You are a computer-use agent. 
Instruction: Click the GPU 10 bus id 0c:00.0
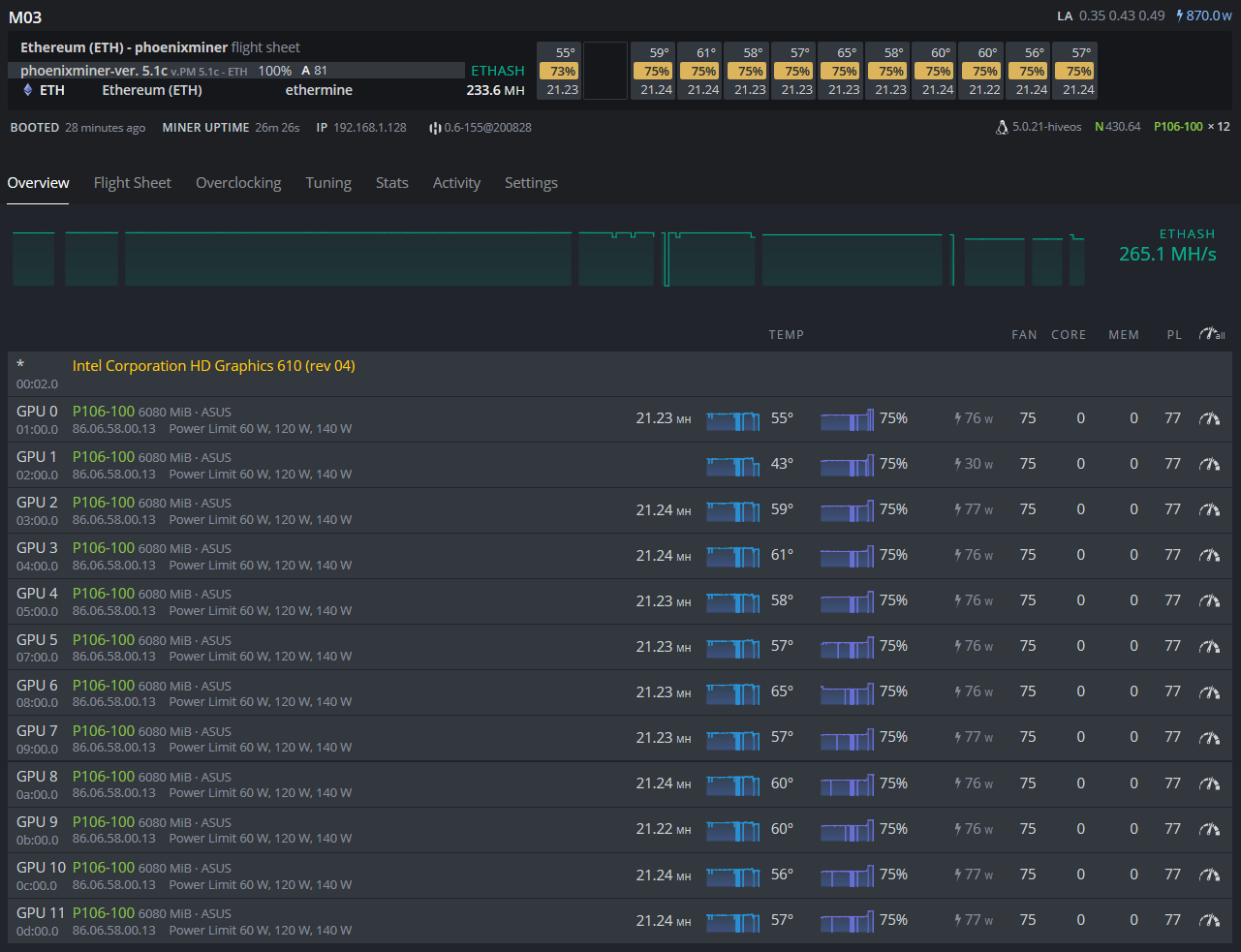tap(37, 885)
